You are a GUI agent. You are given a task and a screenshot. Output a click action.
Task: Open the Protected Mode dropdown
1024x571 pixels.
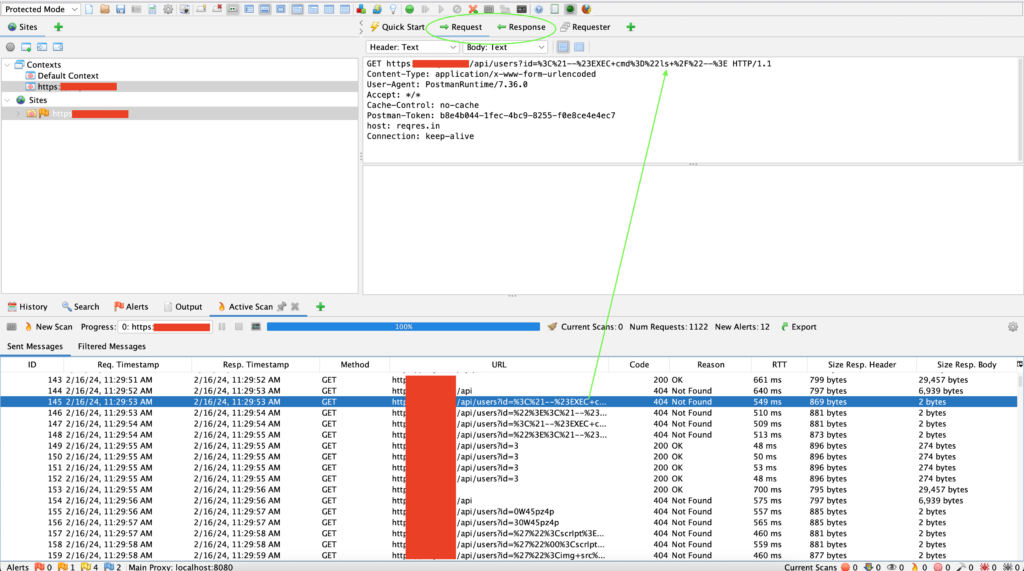pyautogui.click(x=40, y=9)
